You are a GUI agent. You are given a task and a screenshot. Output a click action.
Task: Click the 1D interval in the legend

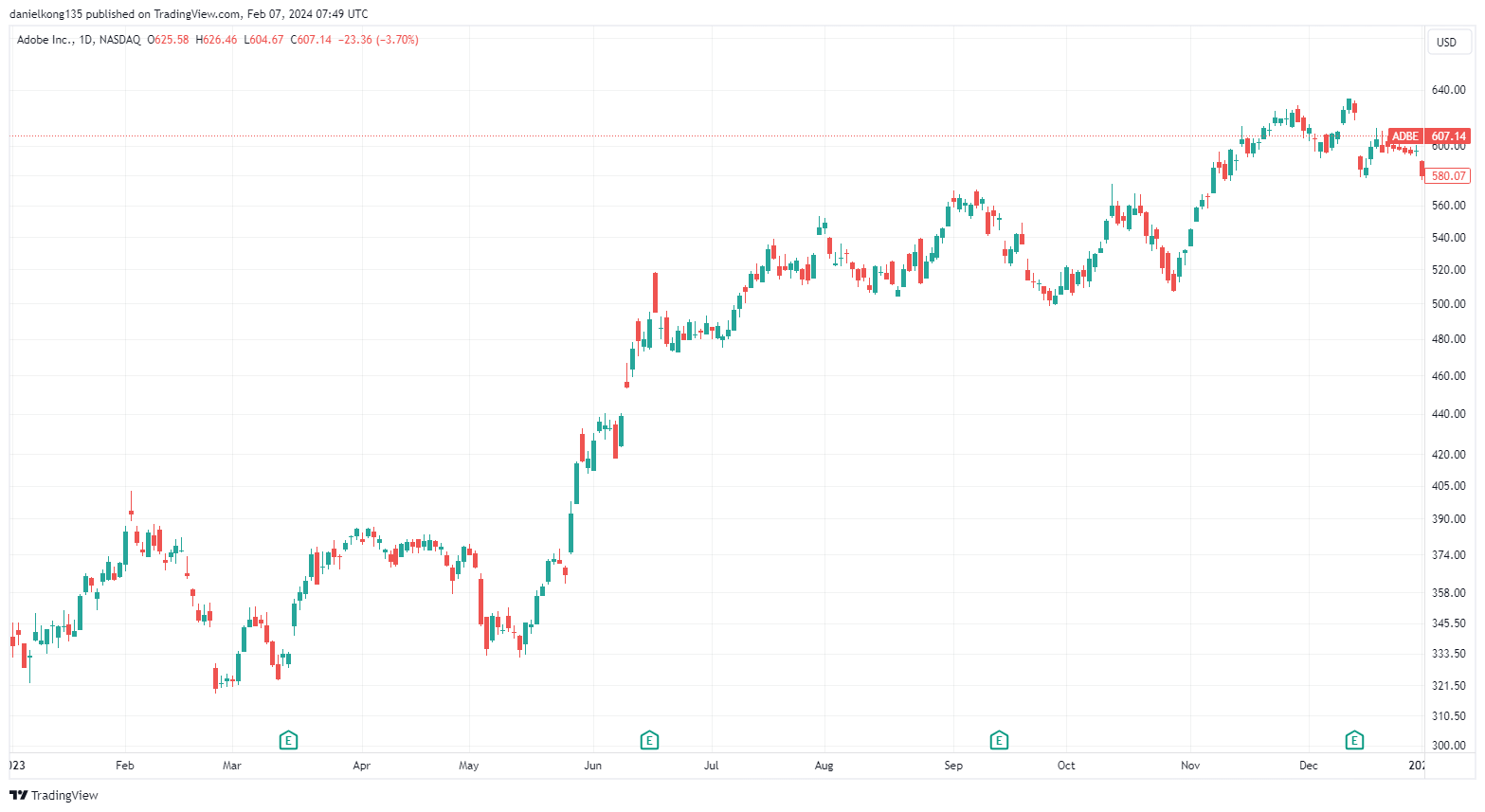tap(85, 40)
